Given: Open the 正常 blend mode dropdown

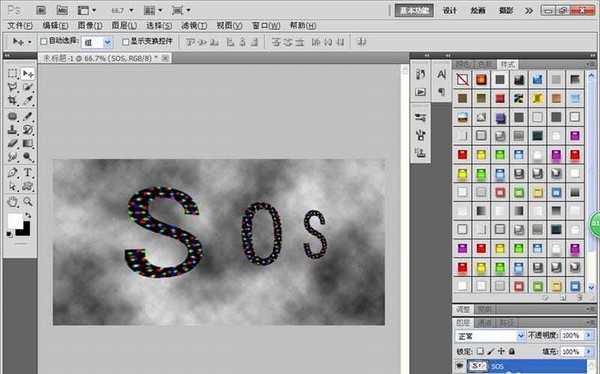Looking at the screenshot, I should tap(490, 336).
